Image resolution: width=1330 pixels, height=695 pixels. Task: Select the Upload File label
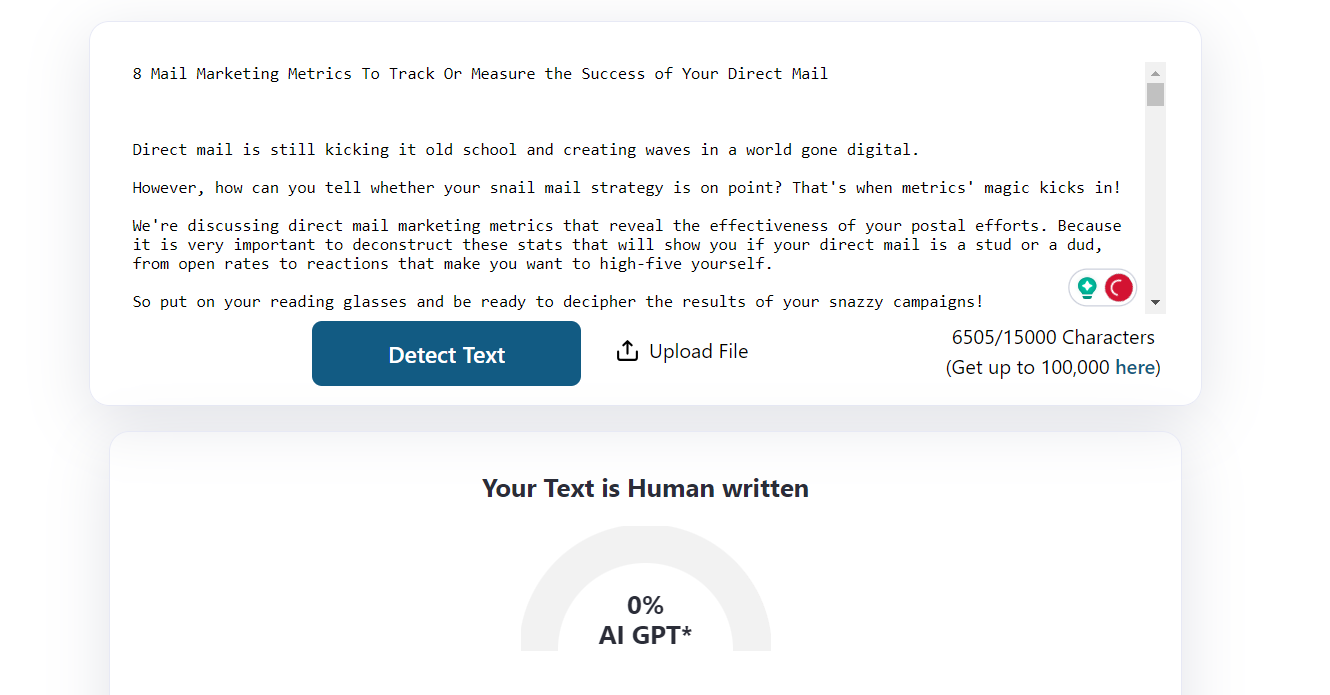pyautogui.click(x=698, y=351)
